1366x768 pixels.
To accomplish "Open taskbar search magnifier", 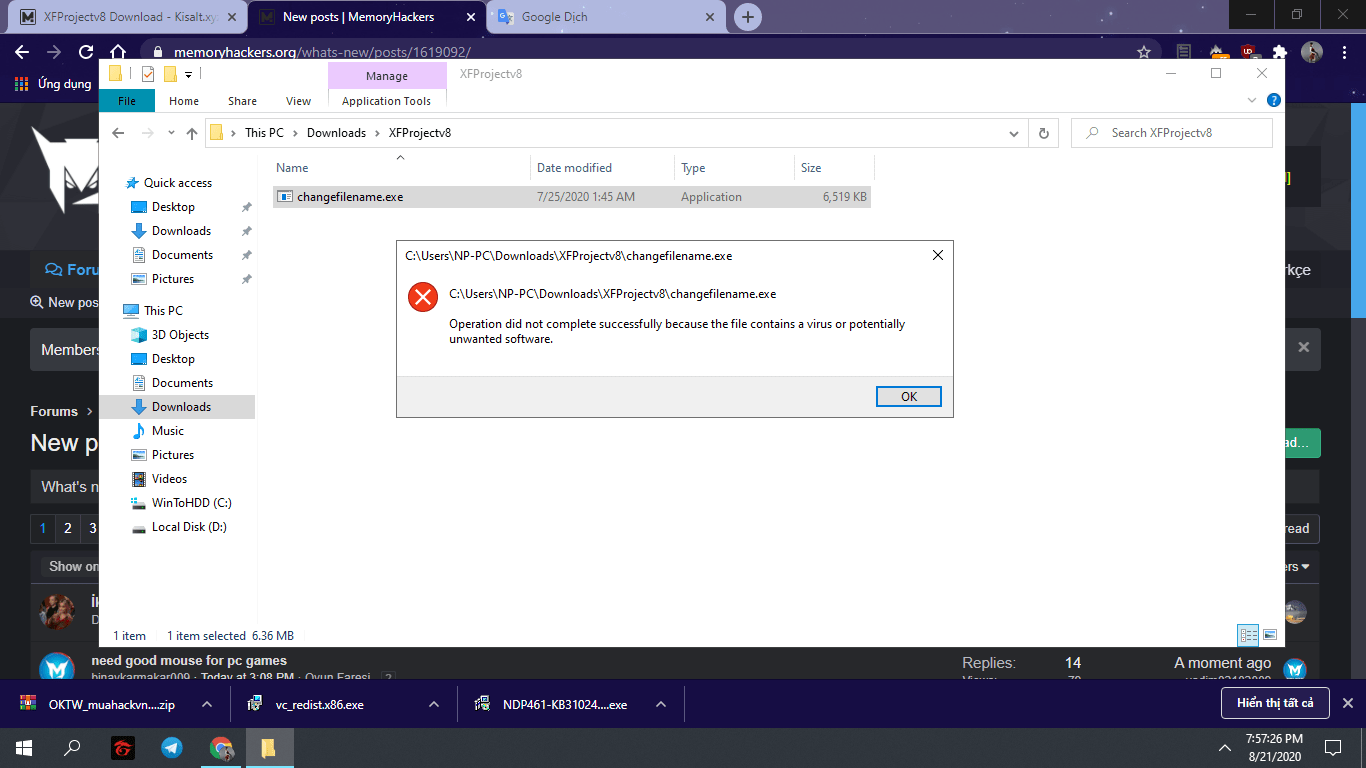I will (x=72, y=747).
